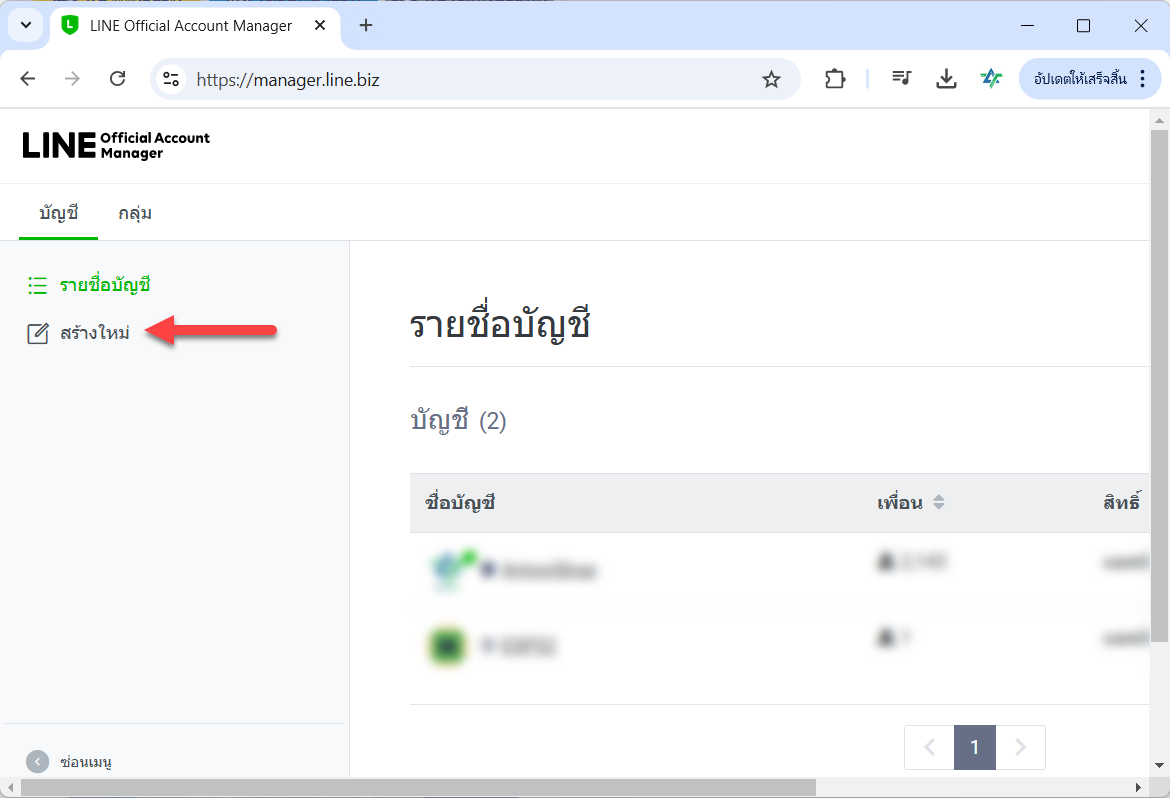The width and height of the screenshot is (1170, 798).
Task: Open the media control playlist icon
Action: click(901, 78)
